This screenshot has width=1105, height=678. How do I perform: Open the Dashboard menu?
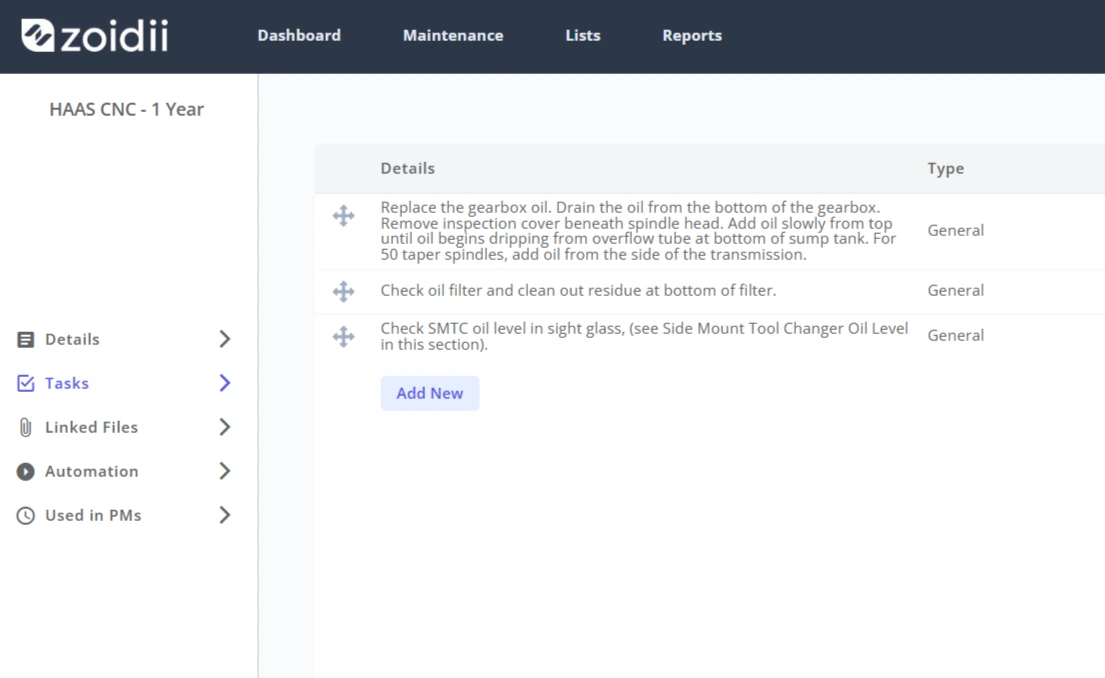299,35
